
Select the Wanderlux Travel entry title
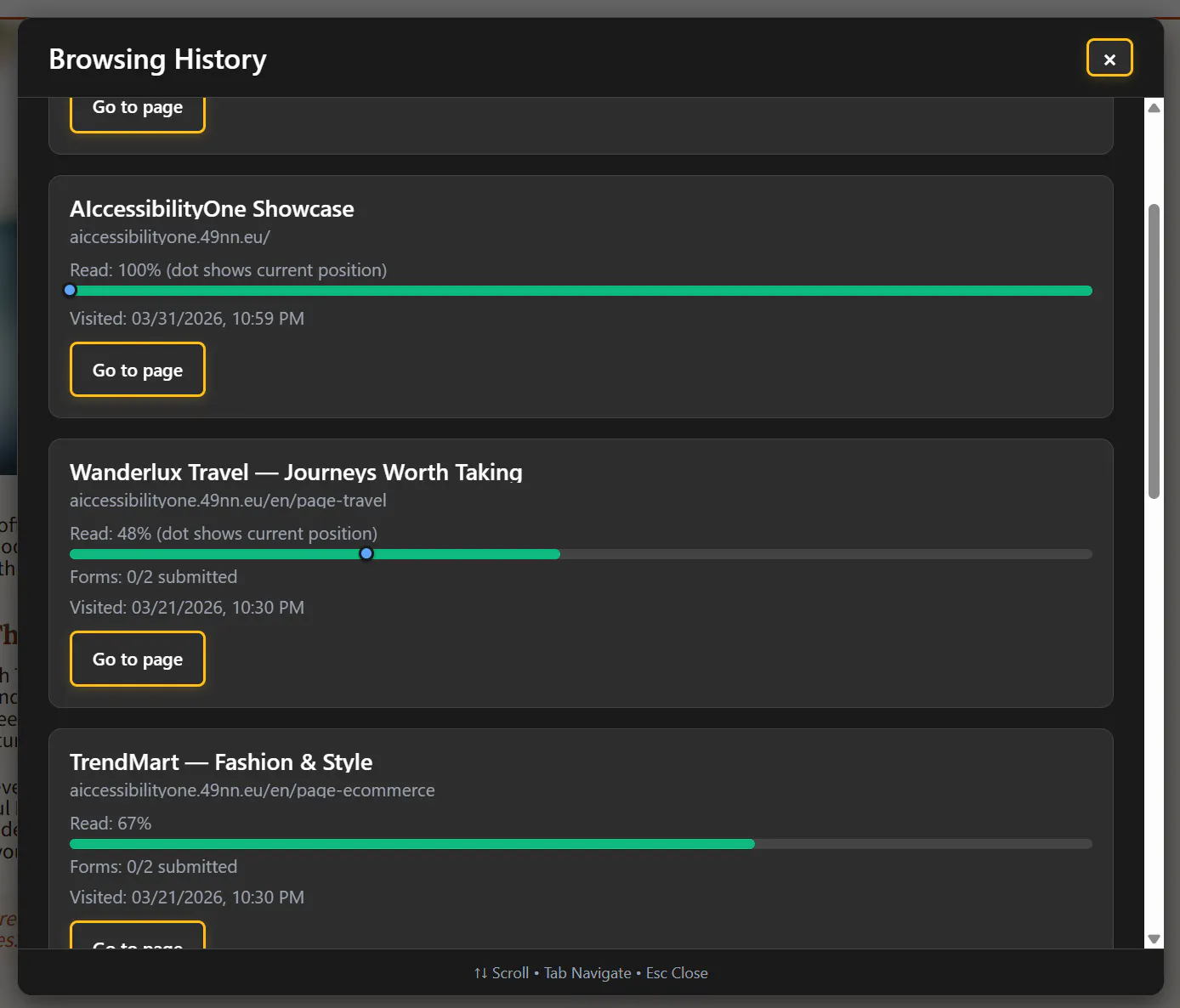[296, 473]
